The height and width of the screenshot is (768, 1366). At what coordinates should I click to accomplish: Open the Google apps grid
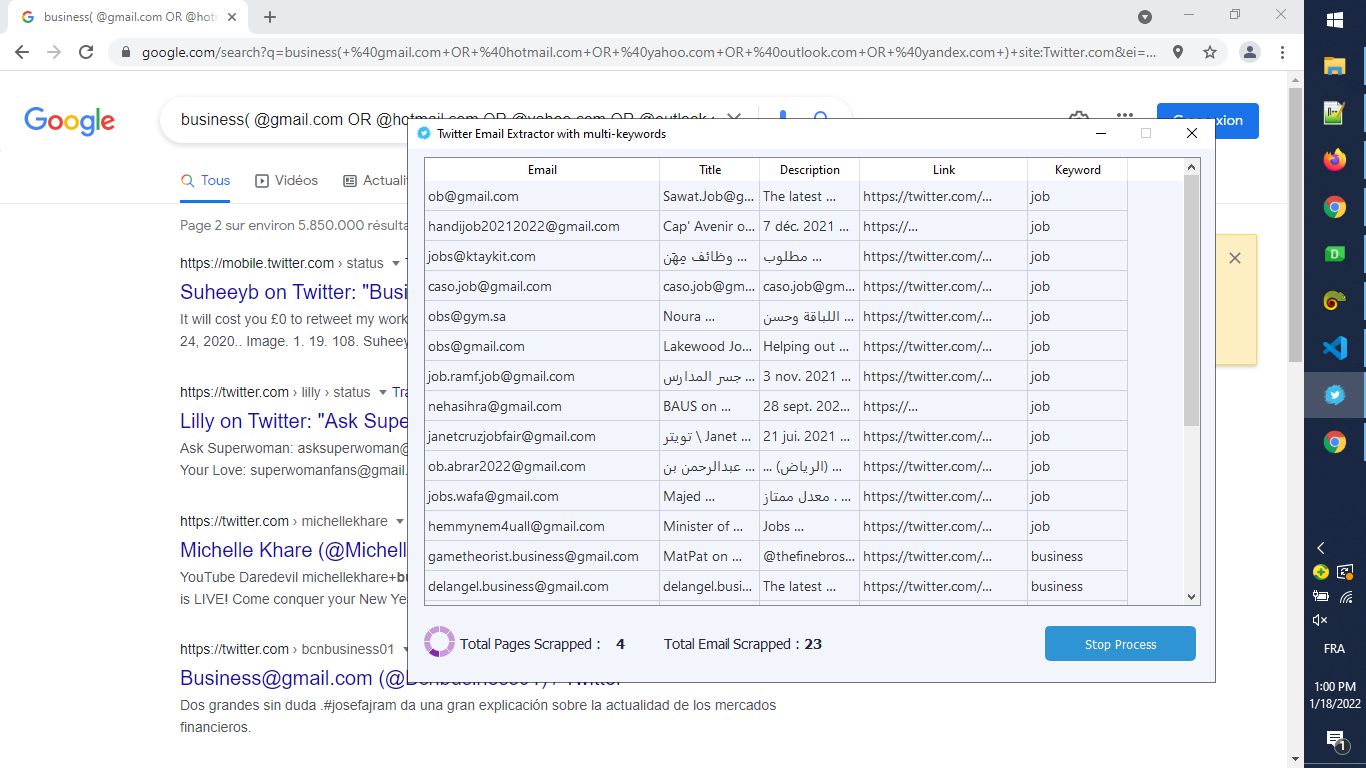pyautogui.click(x=1125, y=118)
